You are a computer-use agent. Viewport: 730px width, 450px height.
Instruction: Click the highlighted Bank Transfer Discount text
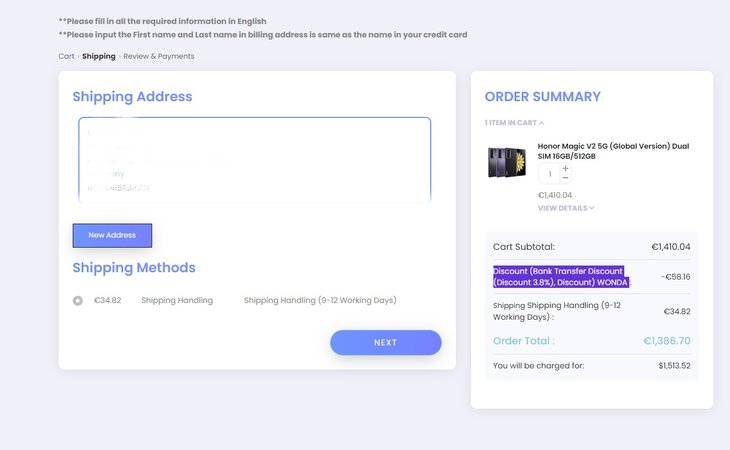point(561,276)
